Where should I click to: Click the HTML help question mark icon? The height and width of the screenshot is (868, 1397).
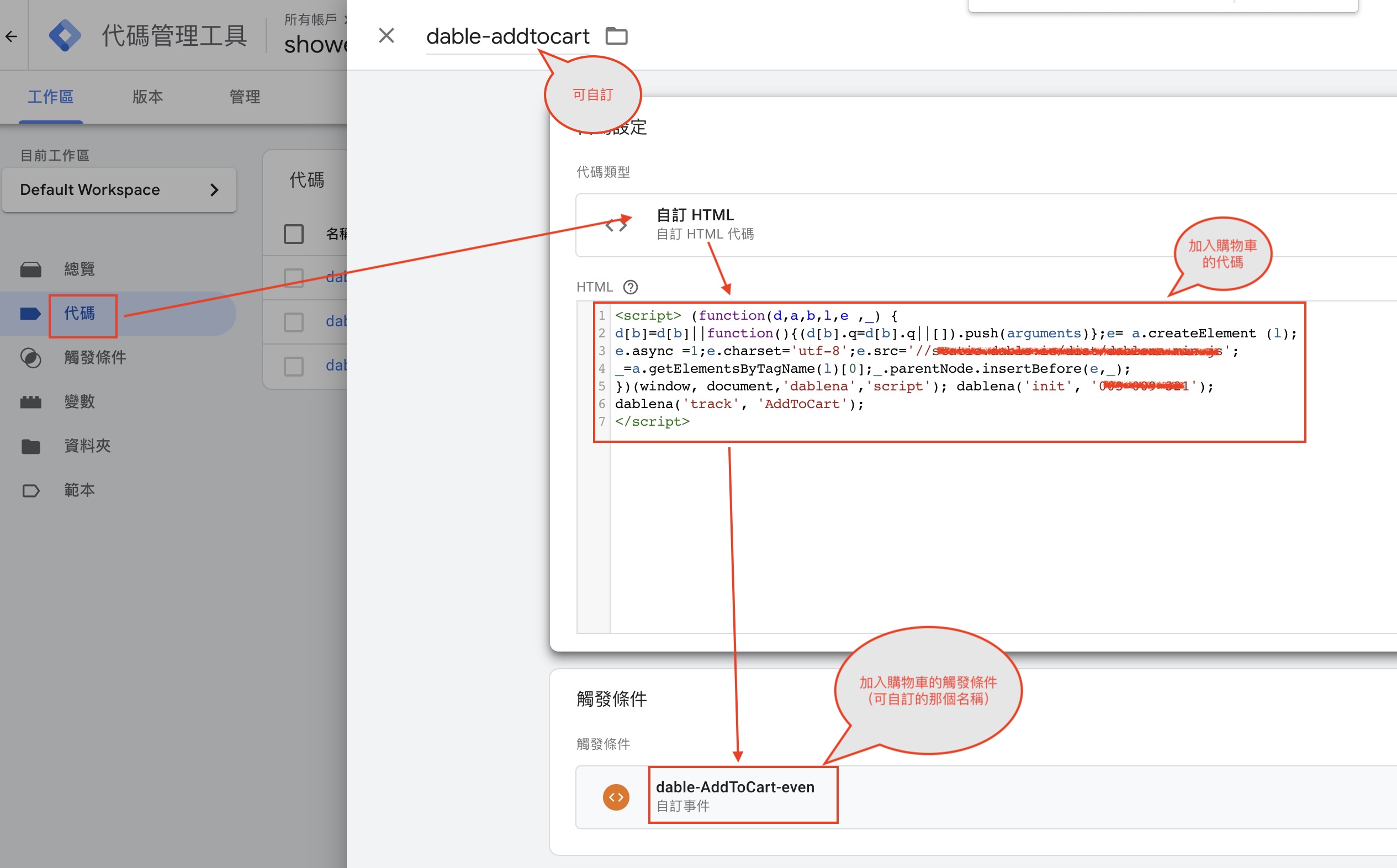pyautogui.click(x=630, y=287)
